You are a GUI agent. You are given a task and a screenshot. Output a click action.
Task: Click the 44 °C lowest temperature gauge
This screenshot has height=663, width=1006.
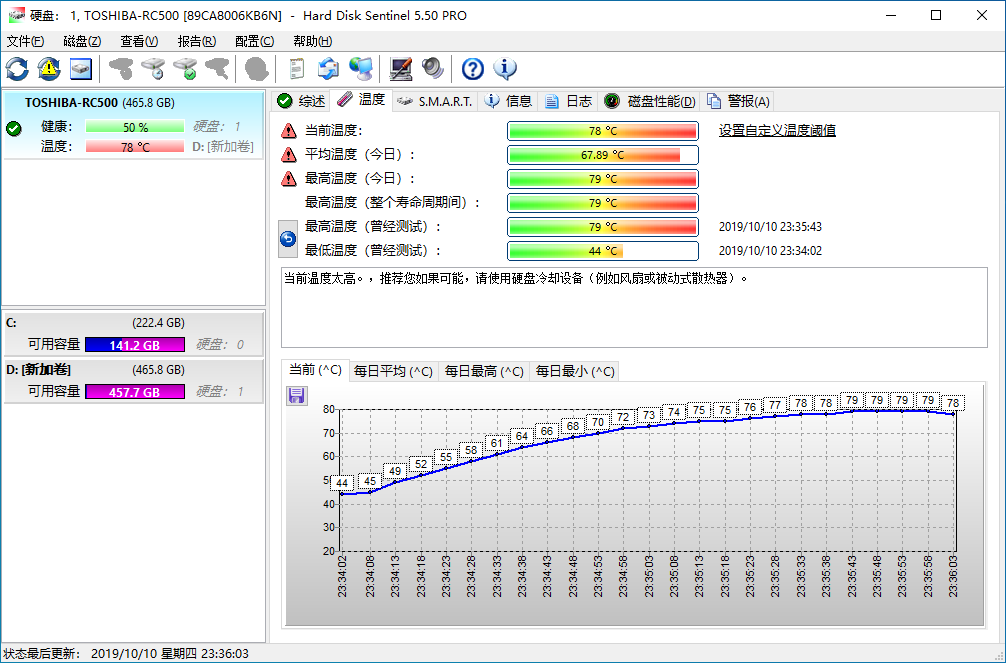point(602,250)
